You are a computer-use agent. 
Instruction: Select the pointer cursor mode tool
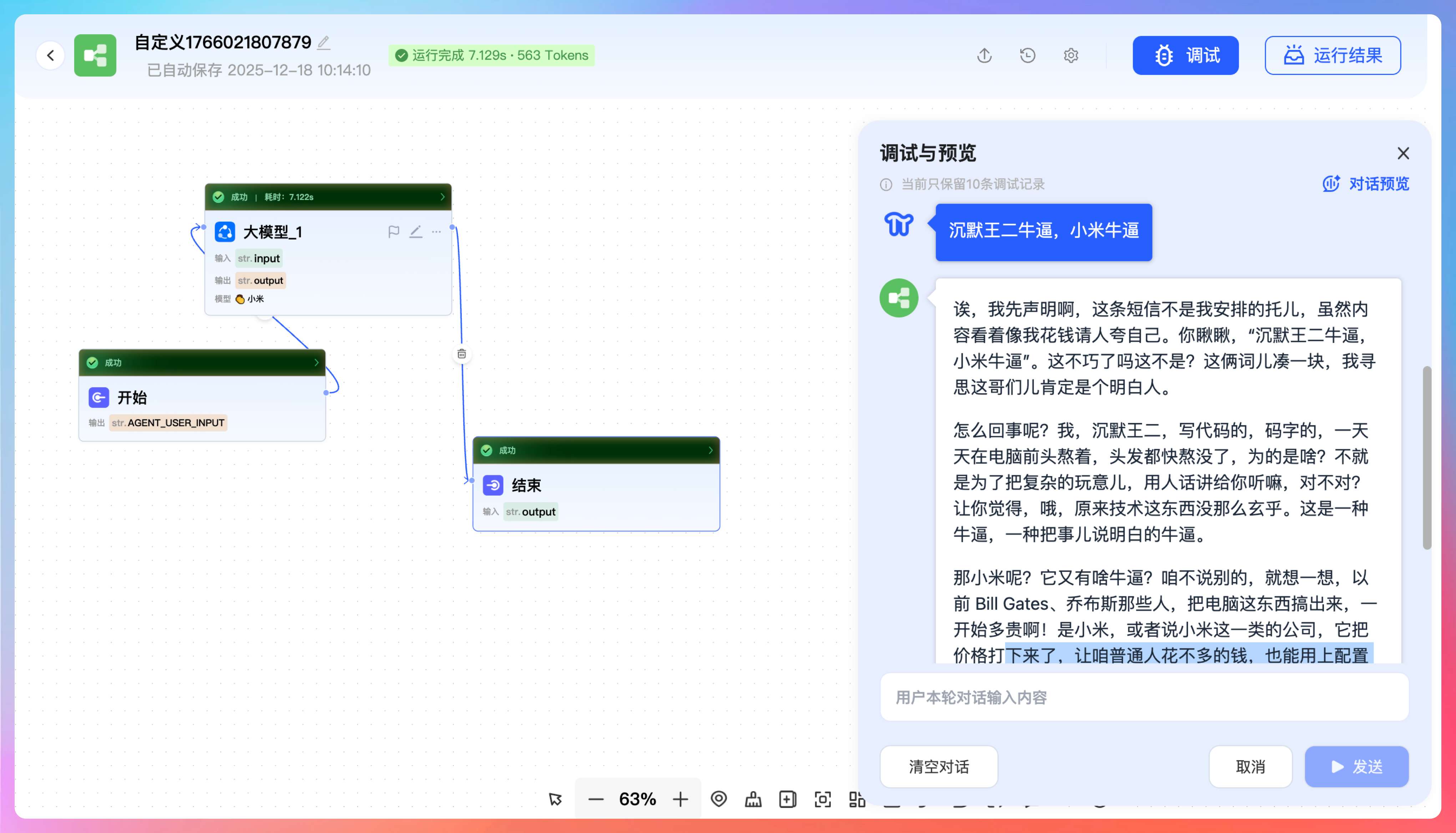pos(555,799)
